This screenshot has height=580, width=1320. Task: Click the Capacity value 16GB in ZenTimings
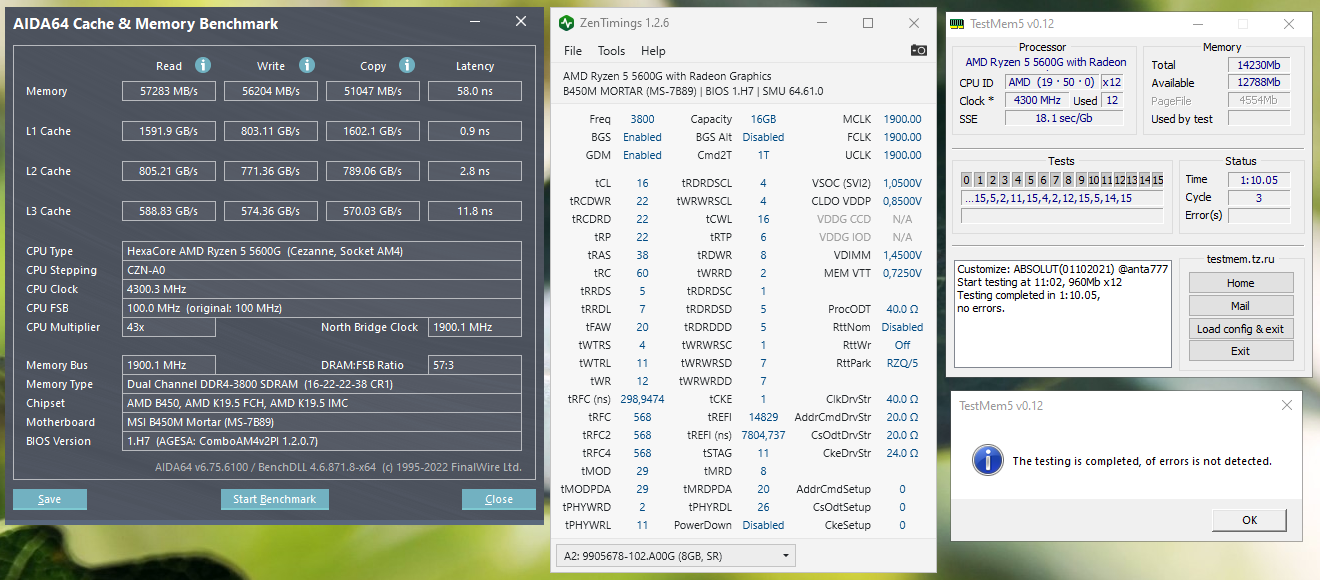763,119
